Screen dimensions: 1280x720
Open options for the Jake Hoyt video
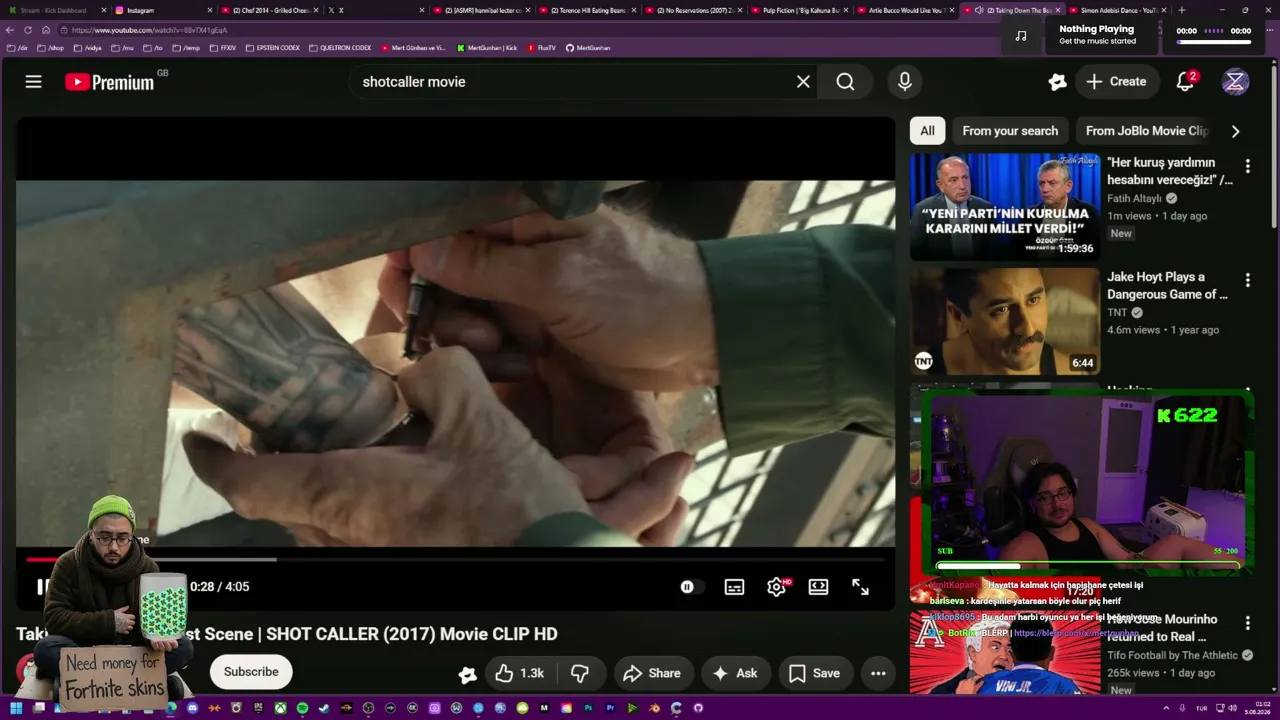1247,281
